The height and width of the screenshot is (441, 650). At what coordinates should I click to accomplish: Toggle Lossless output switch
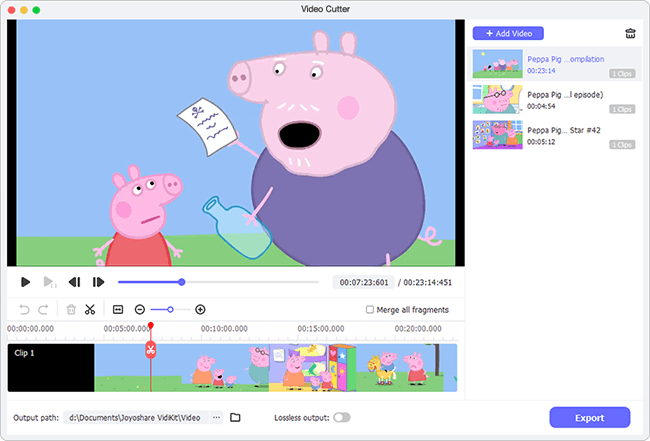[342, 417]
